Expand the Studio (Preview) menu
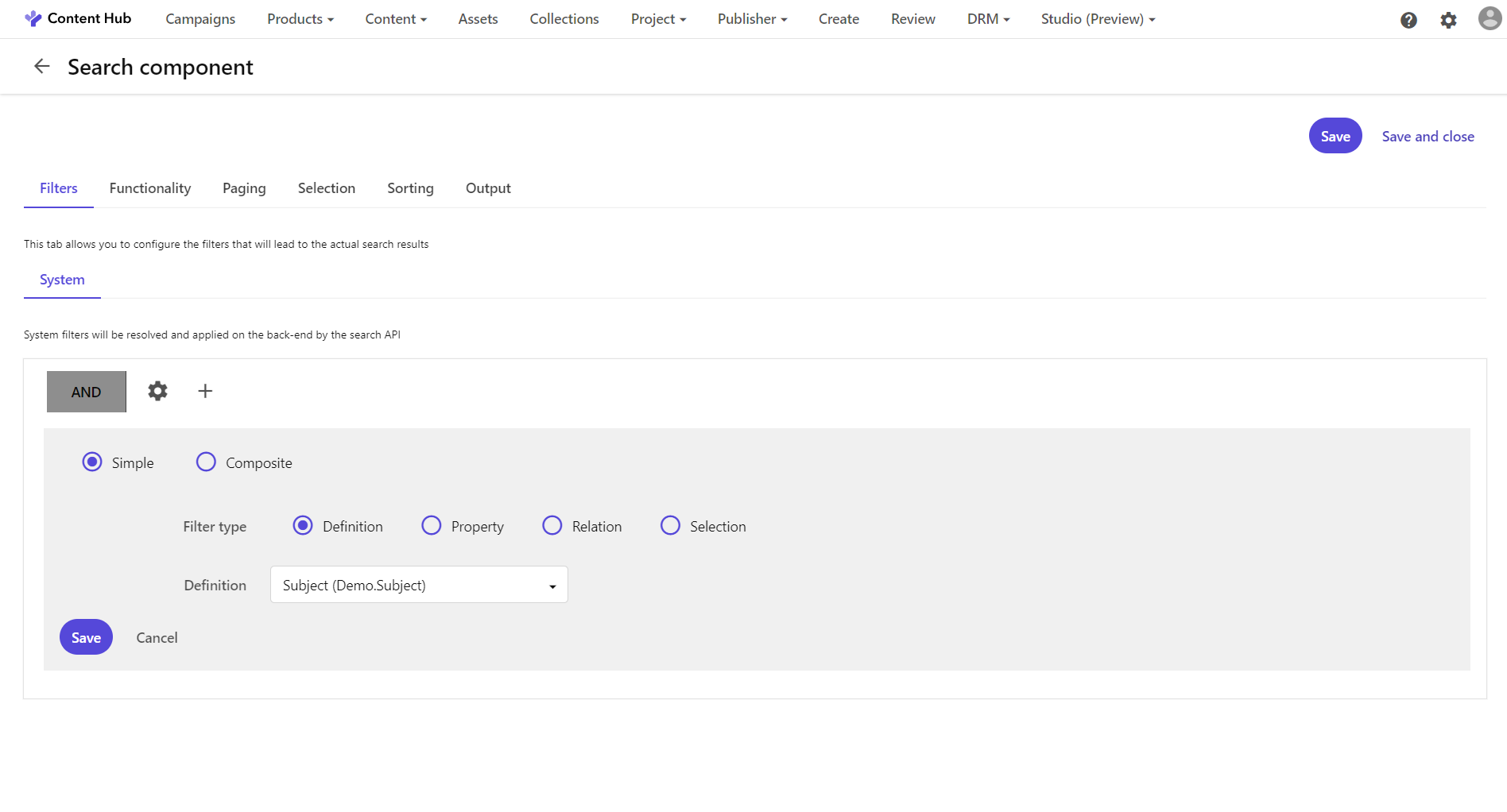 pyautogui.click(x=1098, y=19)
